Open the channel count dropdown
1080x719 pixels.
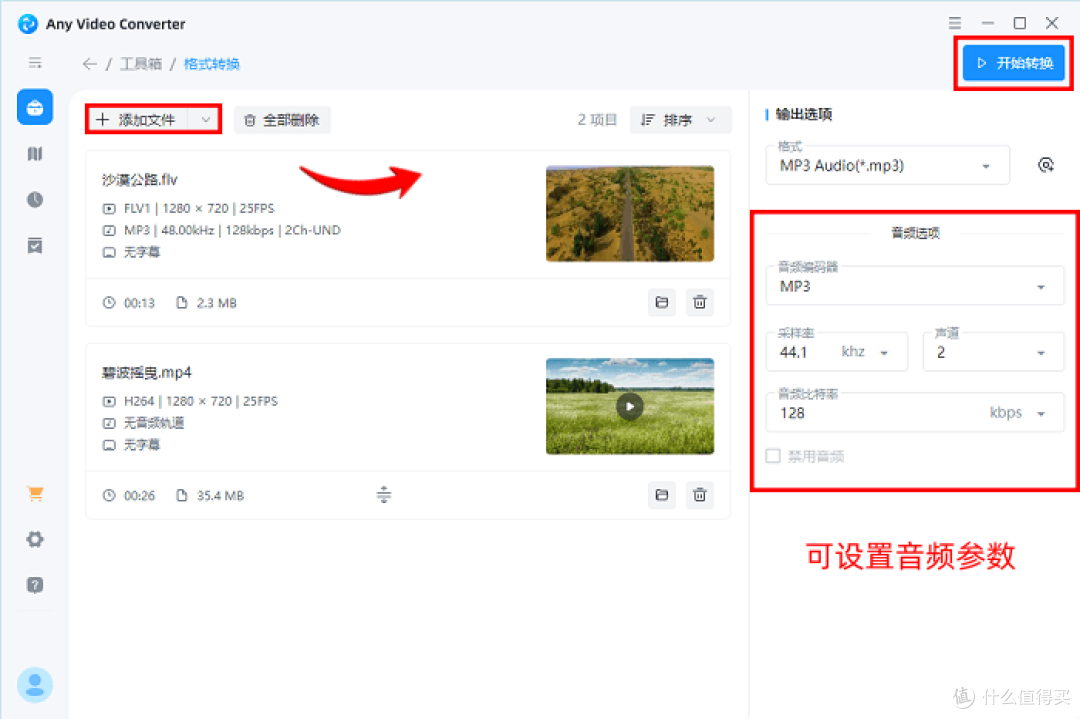(x=993, y=352)
